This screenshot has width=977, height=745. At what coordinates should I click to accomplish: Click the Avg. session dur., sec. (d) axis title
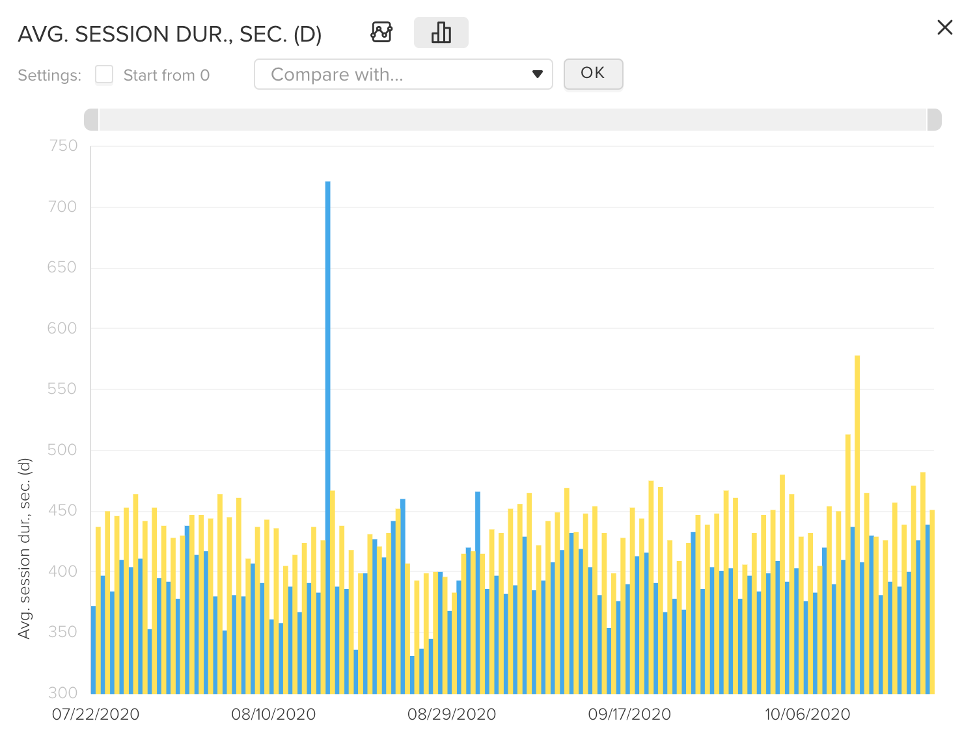pyautogui.click(x=24, y=548)
